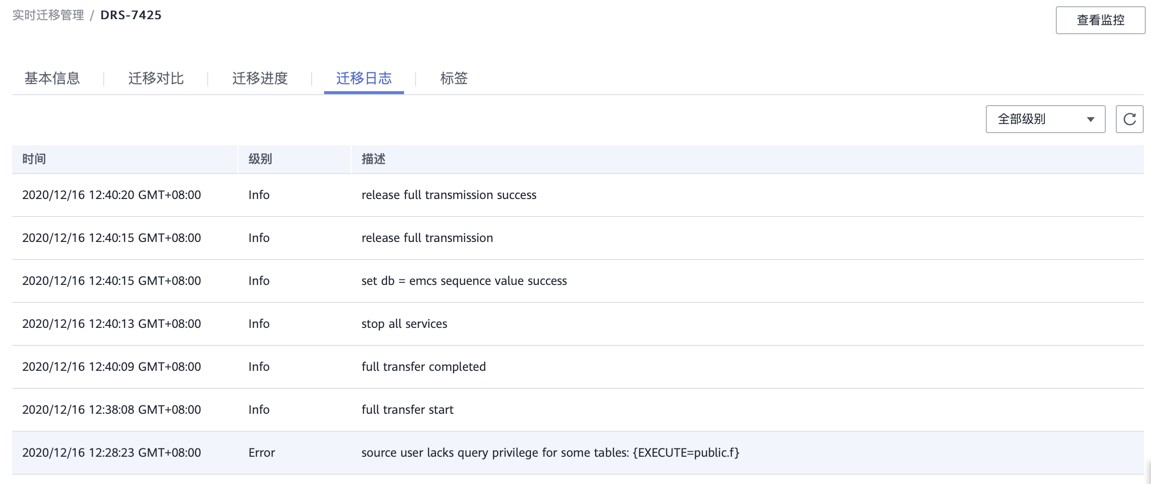Navigate to 实时迁移管理 breadcrumb link
The image size is (1151, 484).
(x=47, y=15)
